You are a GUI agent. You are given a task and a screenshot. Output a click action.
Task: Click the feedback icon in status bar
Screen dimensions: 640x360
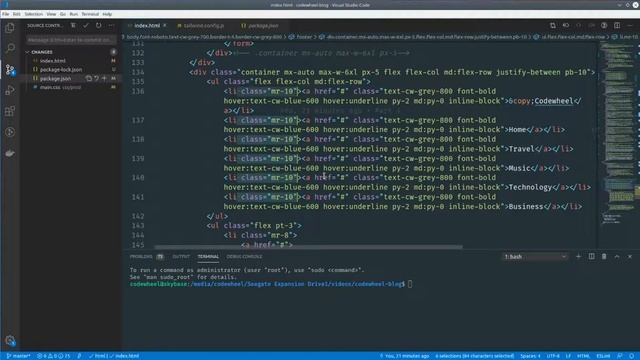[x=620, y=356]
